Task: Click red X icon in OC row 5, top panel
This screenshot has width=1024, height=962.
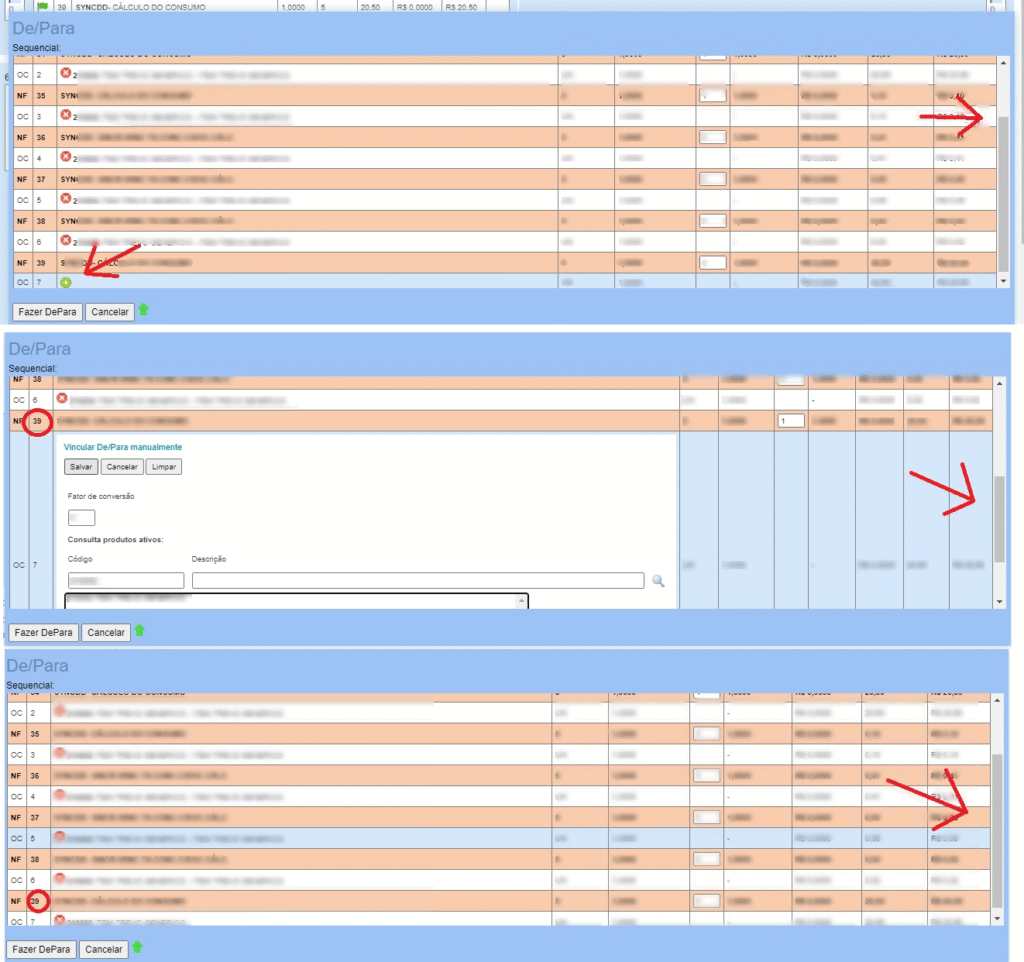Action: (66, 199)
